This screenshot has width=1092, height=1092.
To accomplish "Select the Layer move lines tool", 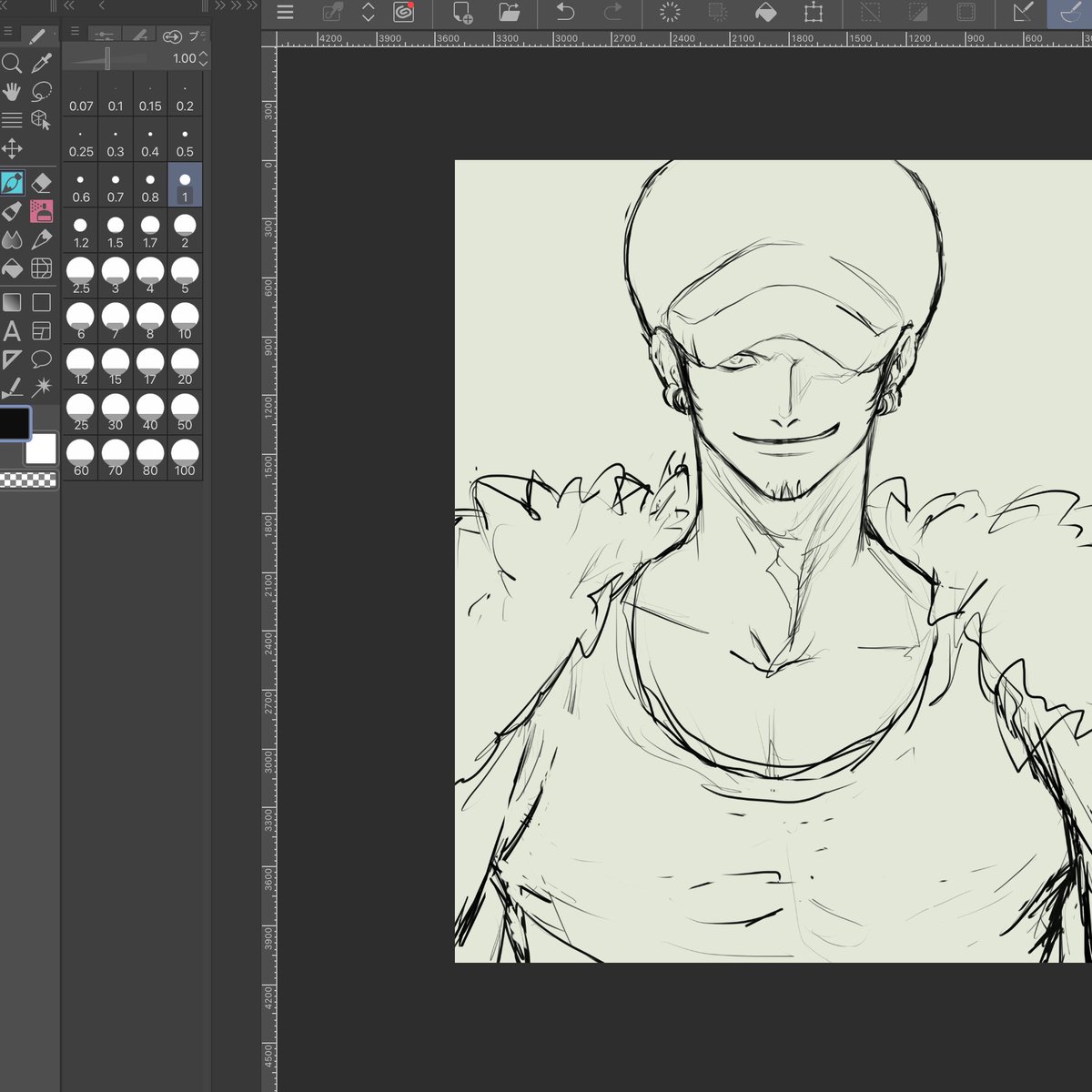I will pos(12,120).
